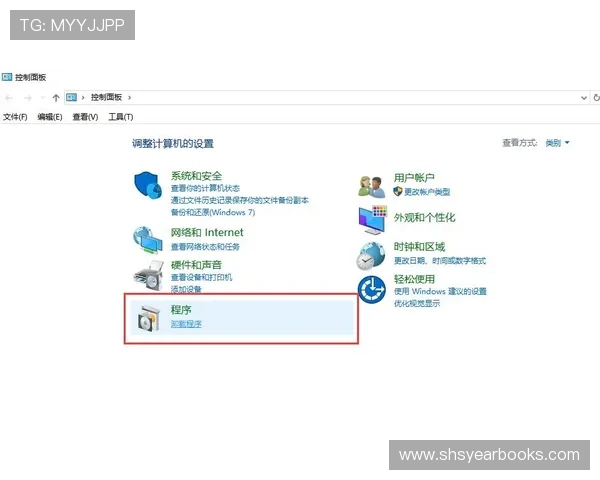
Task: Open 用户帐户 category link
Action: [x=414, y=178]
